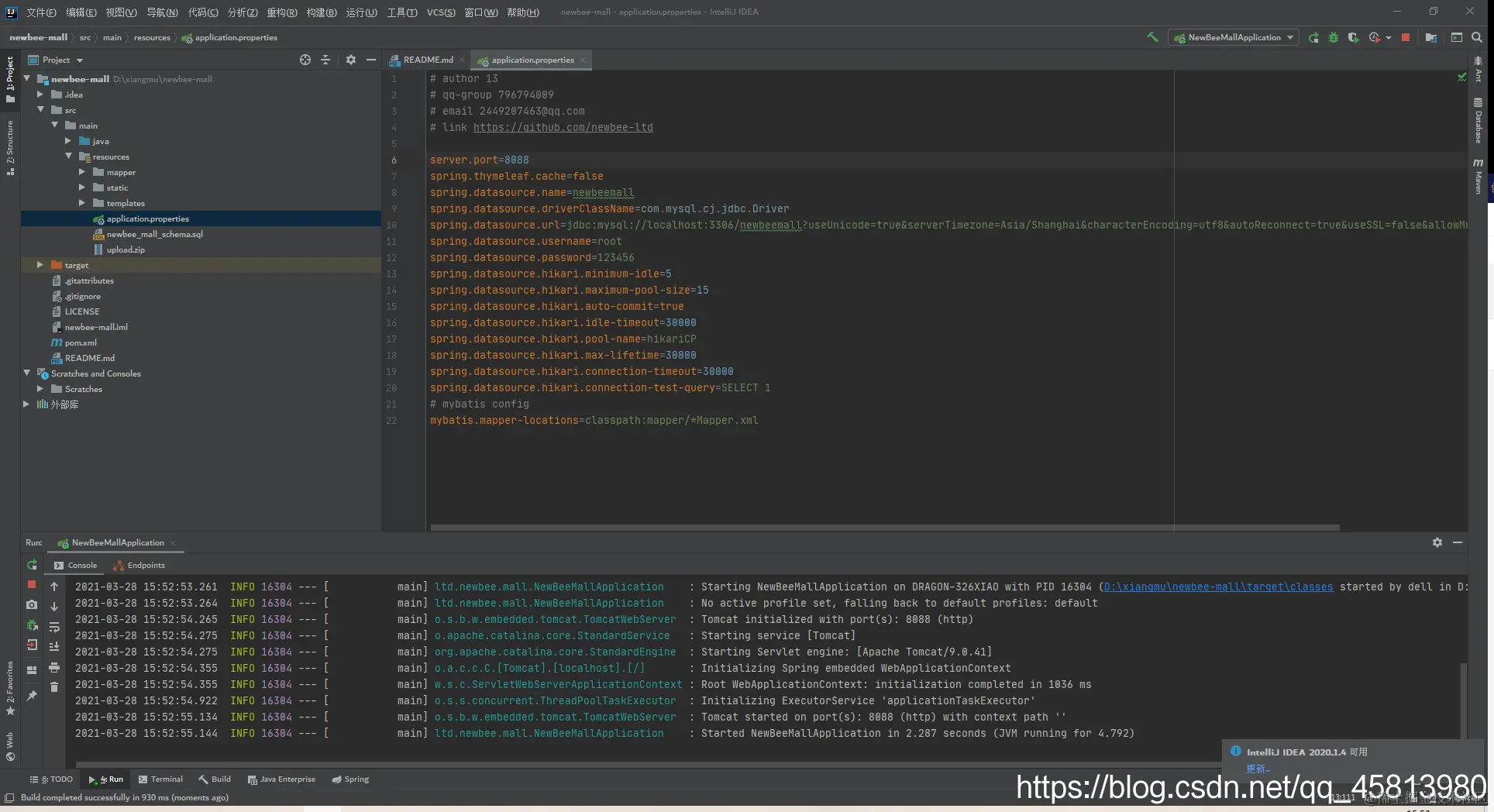Expand the target folder
Image resolution: width=1494 pixels, height=812 pixels.
click(40, 265)
